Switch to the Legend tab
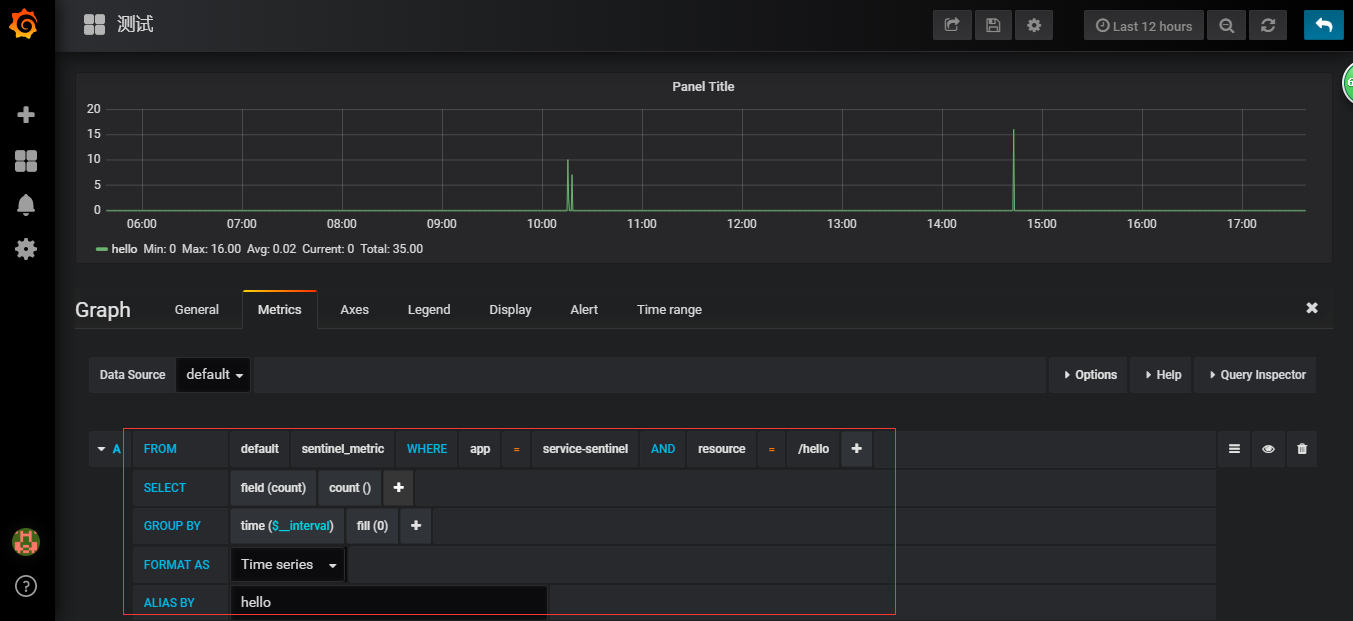The width and height of the screenshot is (1353, 621). (428, 309)
